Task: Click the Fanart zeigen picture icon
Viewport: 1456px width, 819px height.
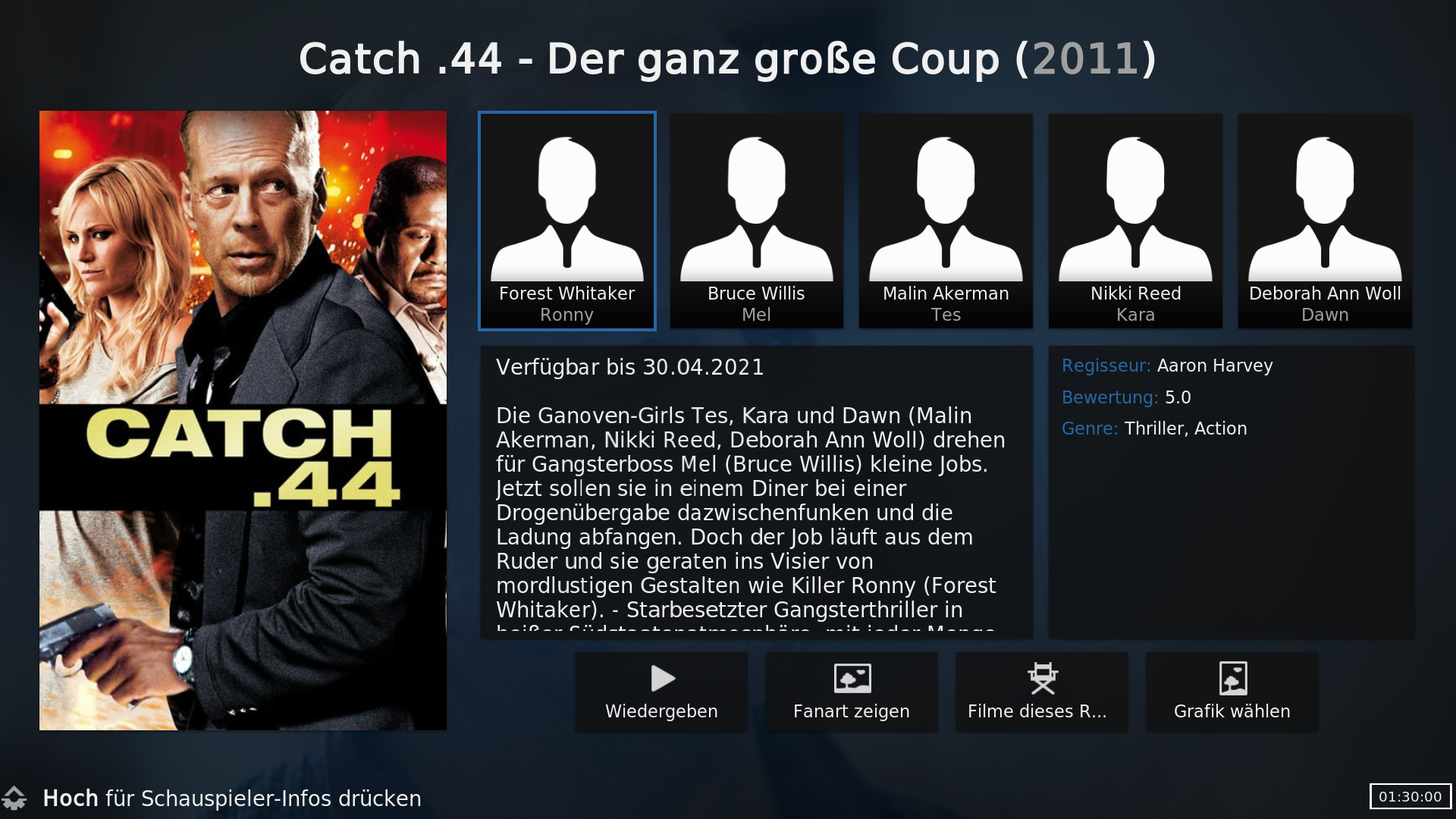Action: click(852, 678)
